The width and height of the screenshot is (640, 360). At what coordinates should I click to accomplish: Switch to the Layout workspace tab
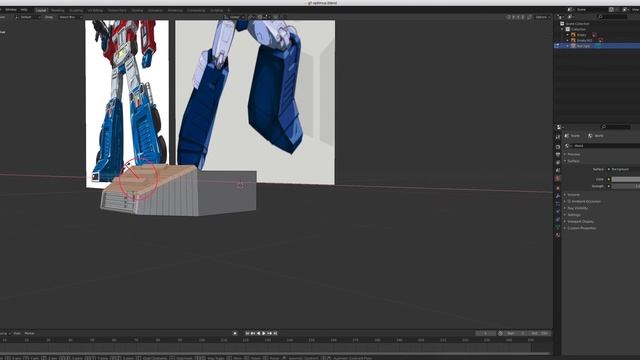point(41,10)
